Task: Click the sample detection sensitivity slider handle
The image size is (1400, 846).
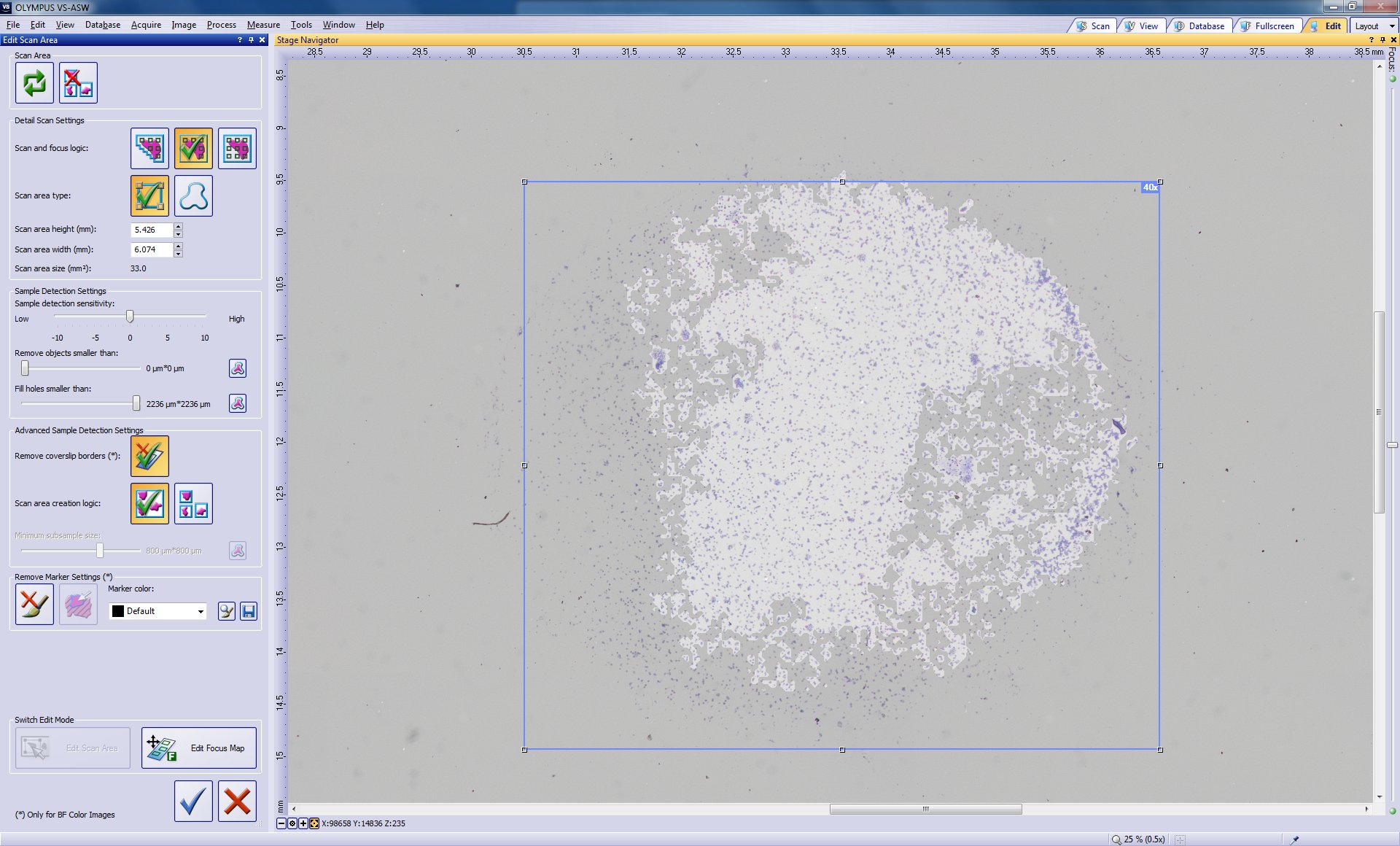Action: coord(130,316)
